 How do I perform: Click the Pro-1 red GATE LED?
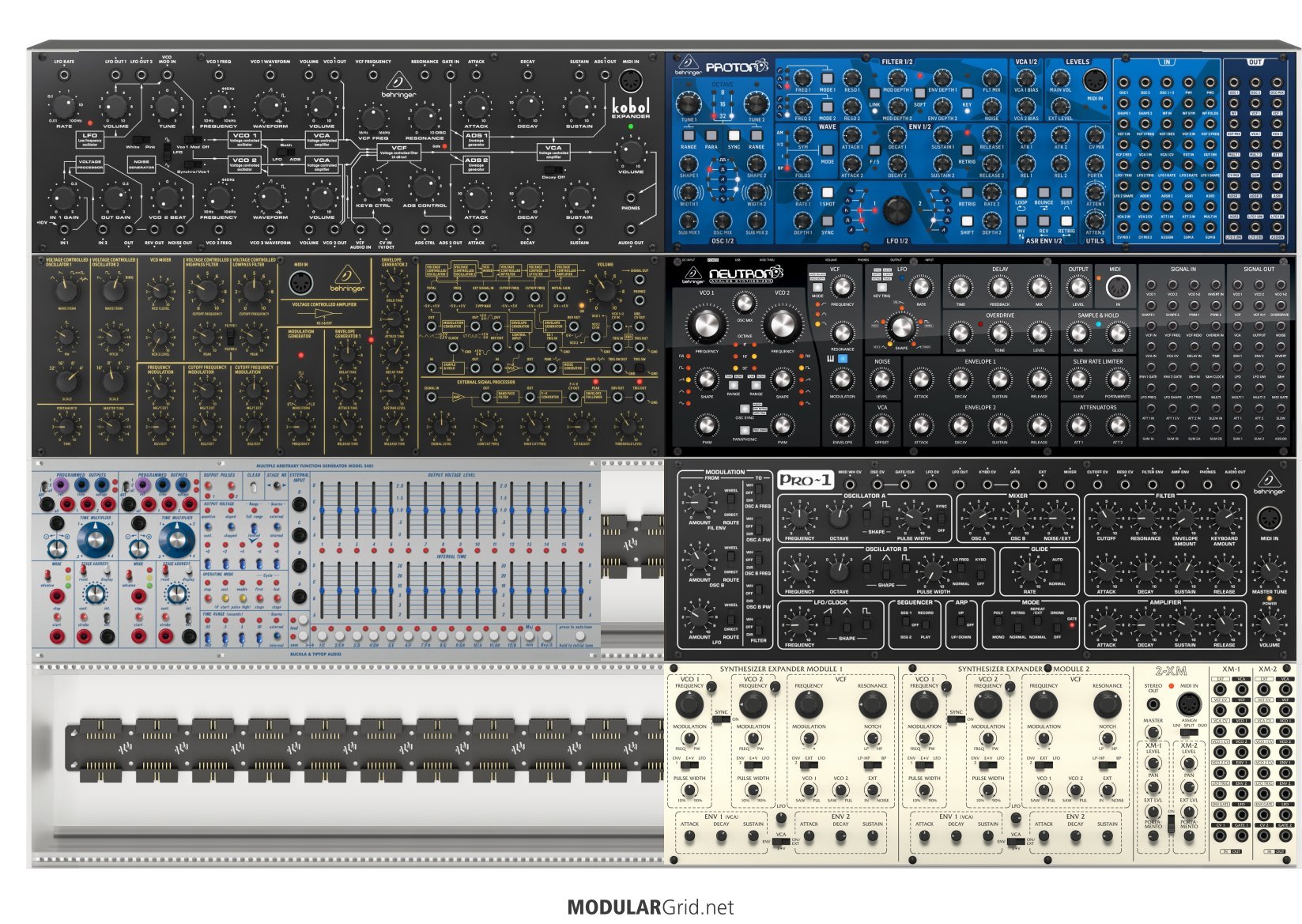pyautogui.click(x=1074, y=625)
